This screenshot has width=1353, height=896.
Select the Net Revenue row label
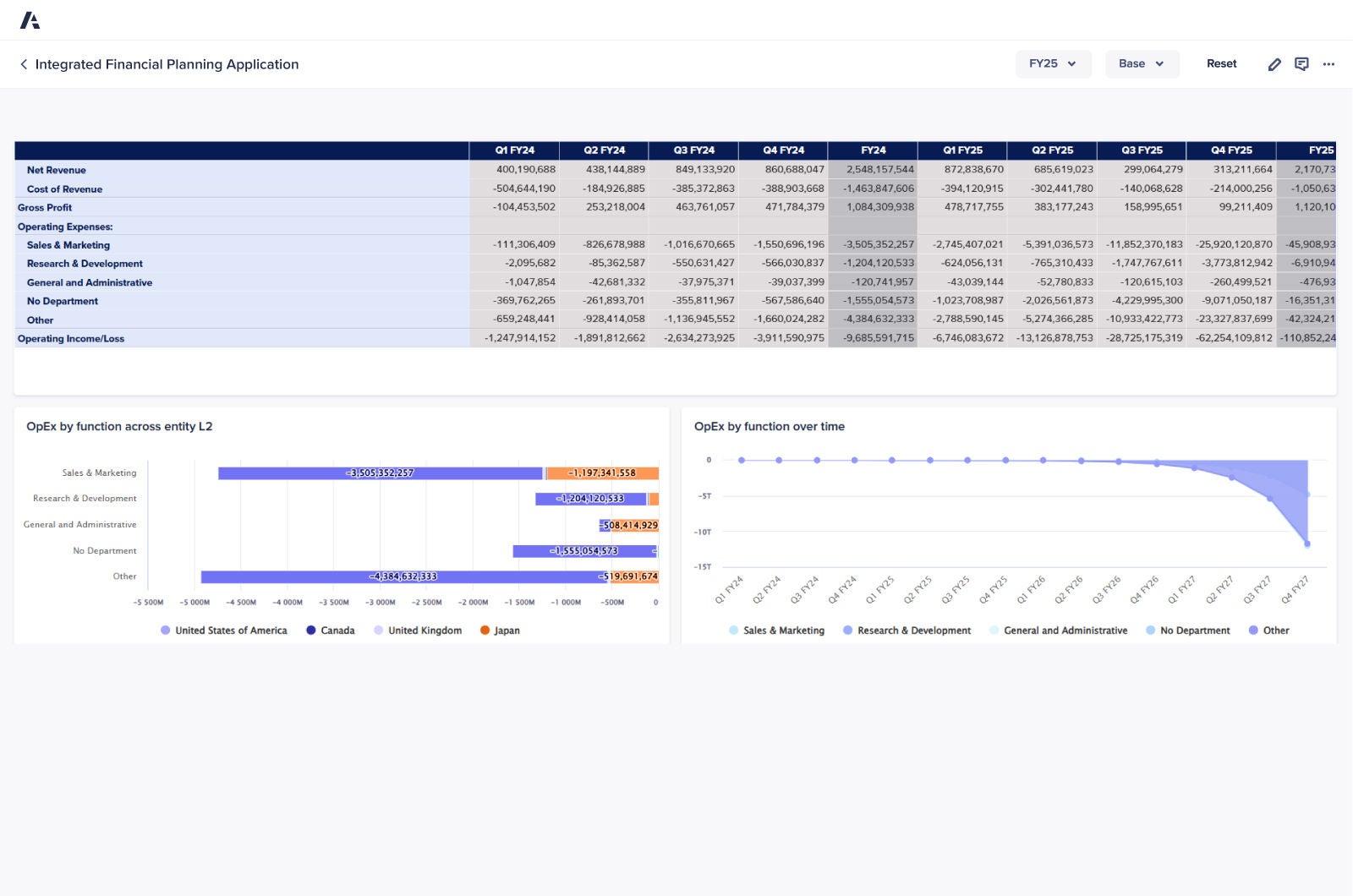pyautogui.click(x=57, y=170)
